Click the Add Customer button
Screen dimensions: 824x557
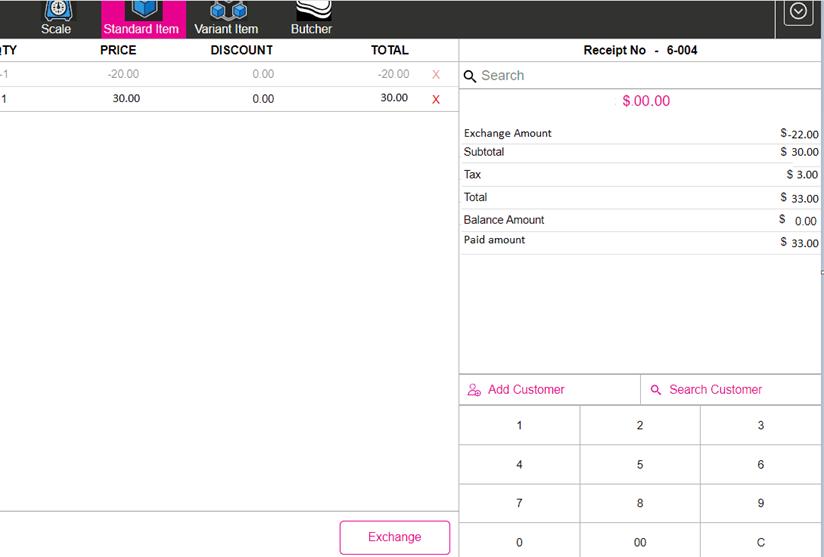(x=550, y=390)
